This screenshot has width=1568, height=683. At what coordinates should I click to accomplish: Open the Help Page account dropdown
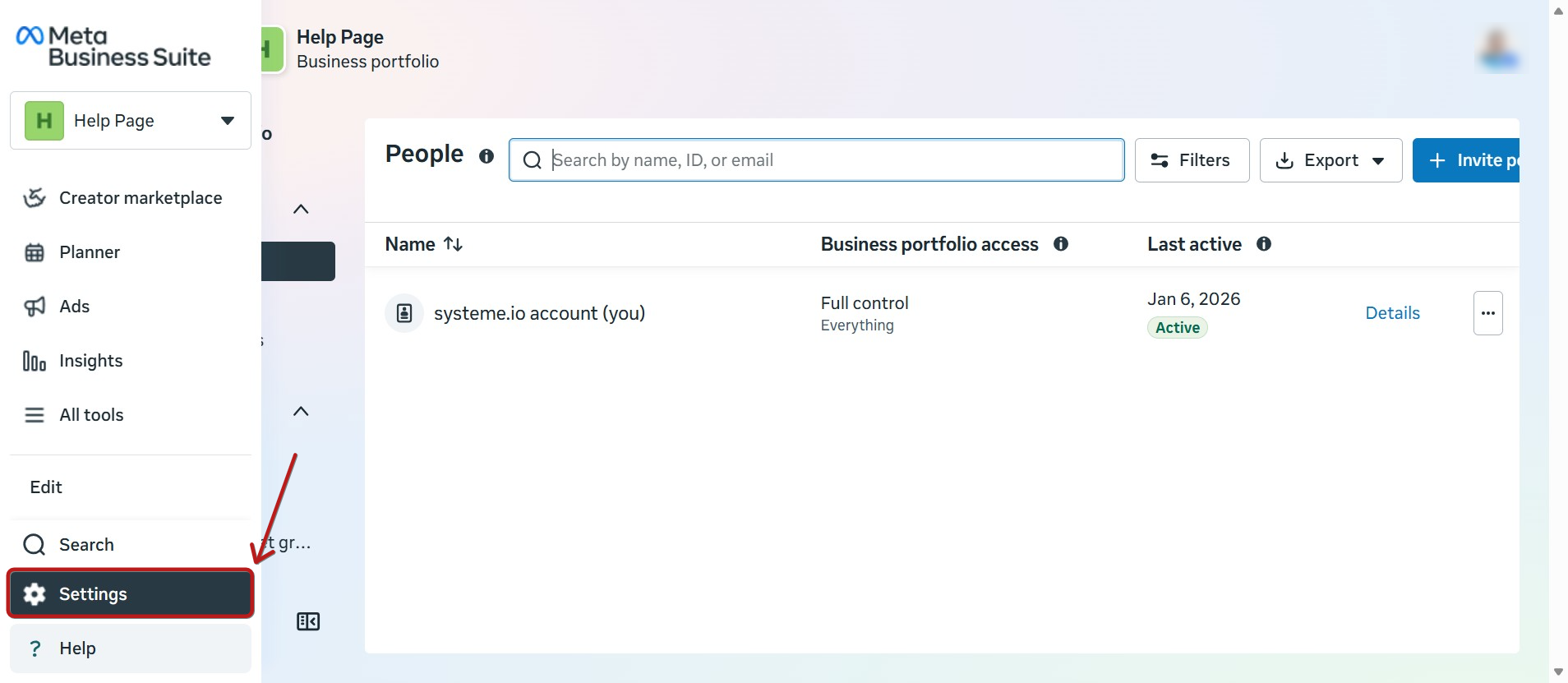coord(131,121)
